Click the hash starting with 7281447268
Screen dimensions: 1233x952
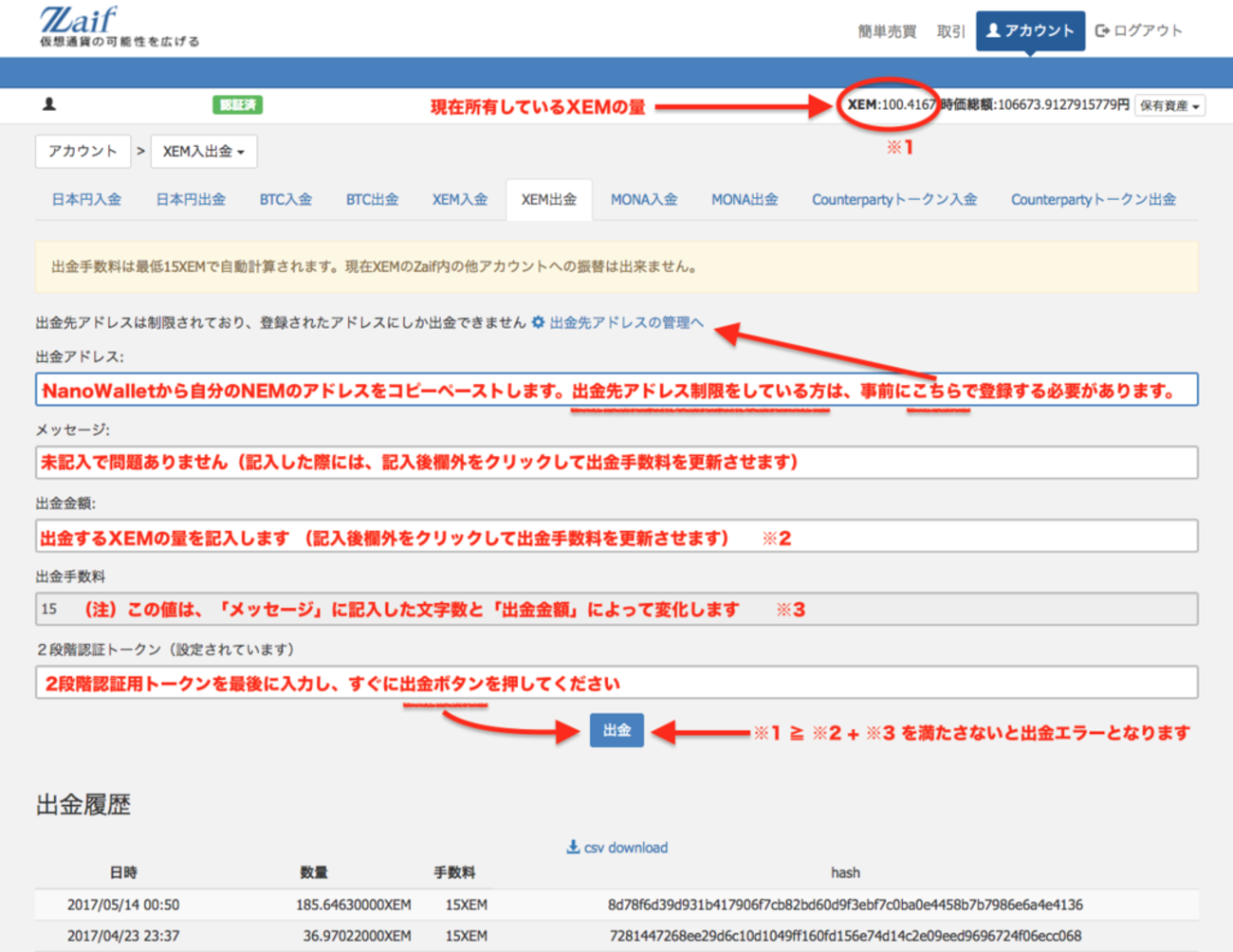(x=845, y=935)
